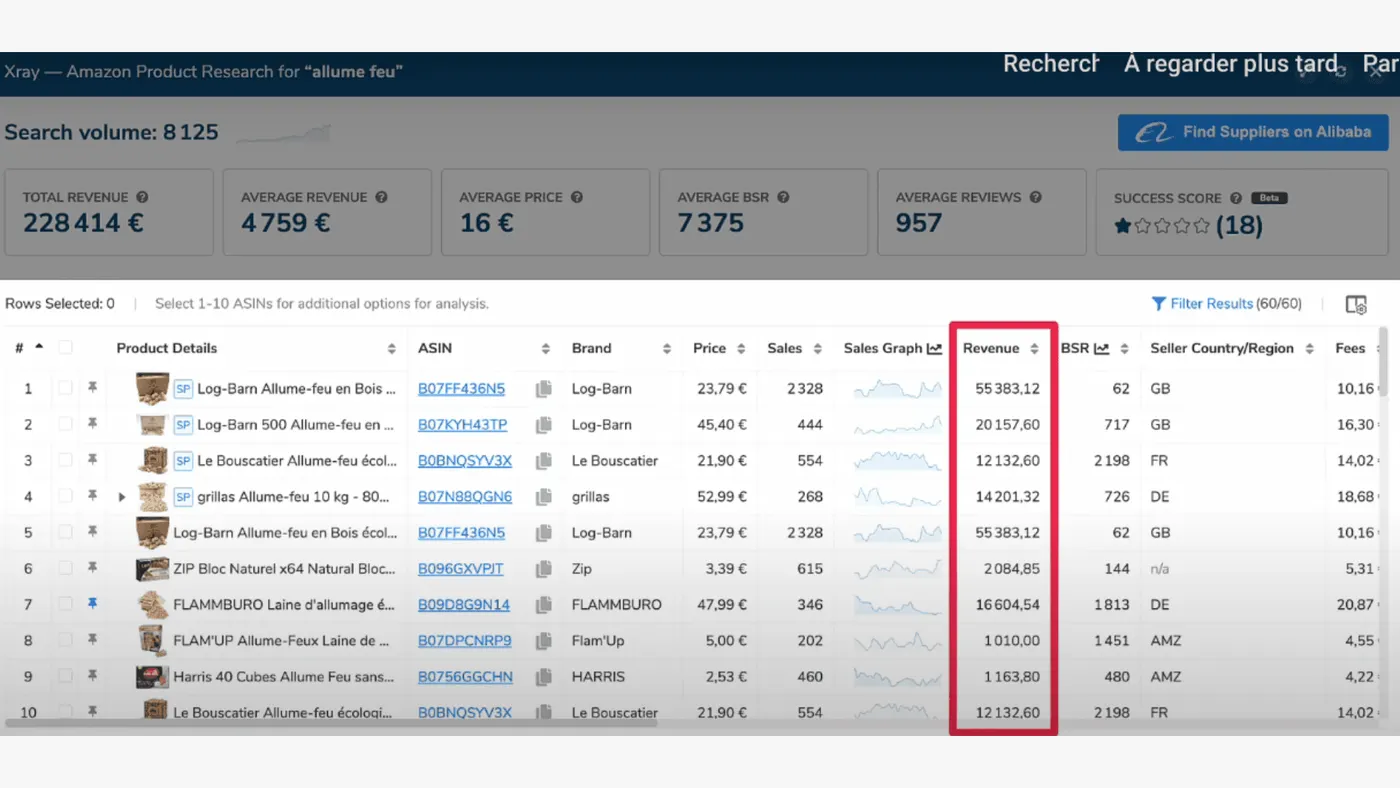The height and width of the screenshot is (788, 1400).
Task: Click Success Score star rating
Action: (x=1162, y=226)
